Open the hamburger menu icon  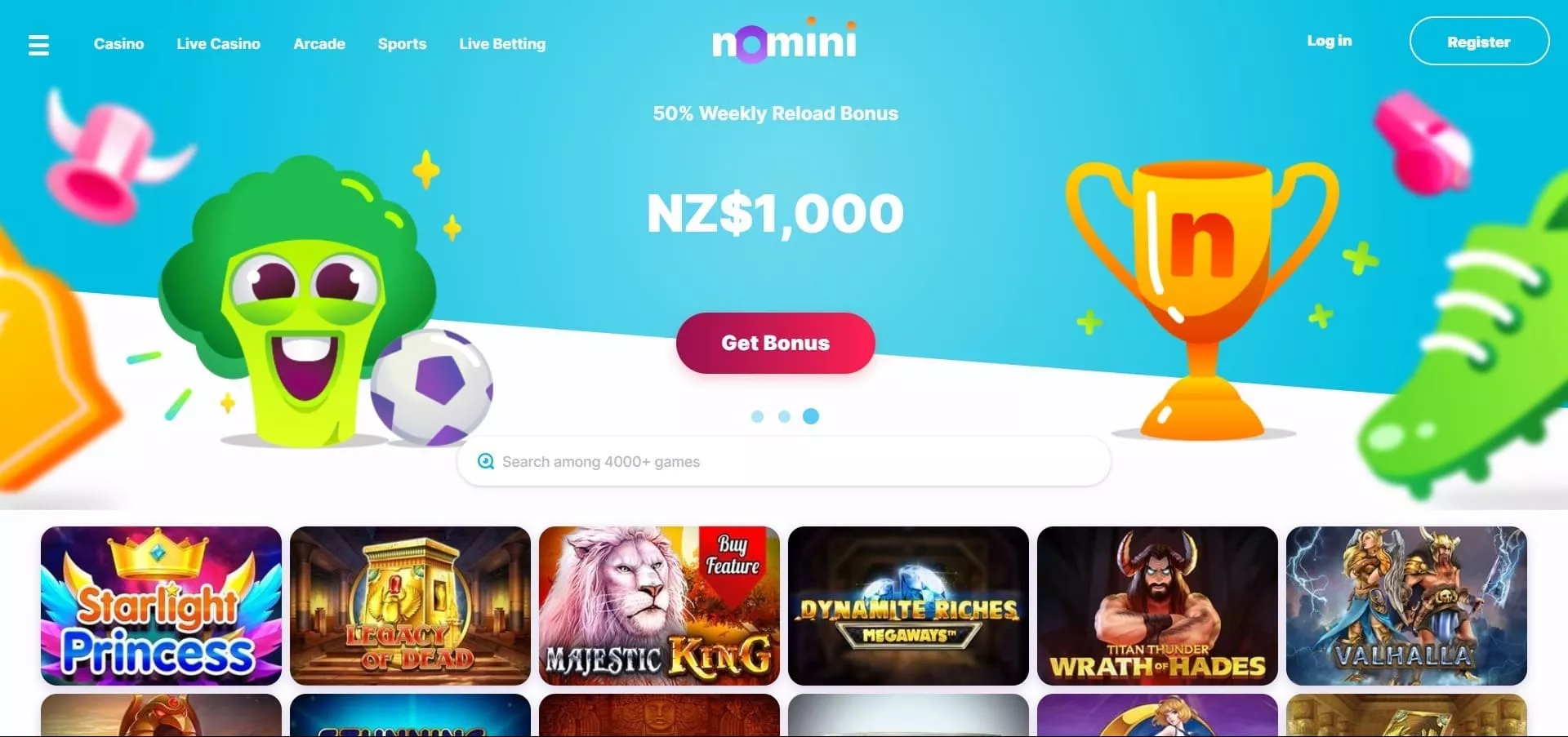click(x=38, y=45)
